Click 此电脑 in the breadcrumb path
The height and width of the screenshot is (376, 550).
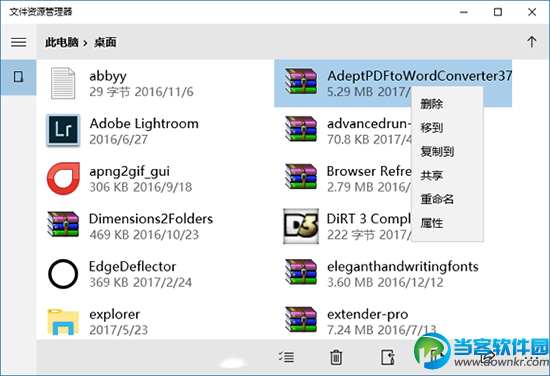click(x=61, y=42)
